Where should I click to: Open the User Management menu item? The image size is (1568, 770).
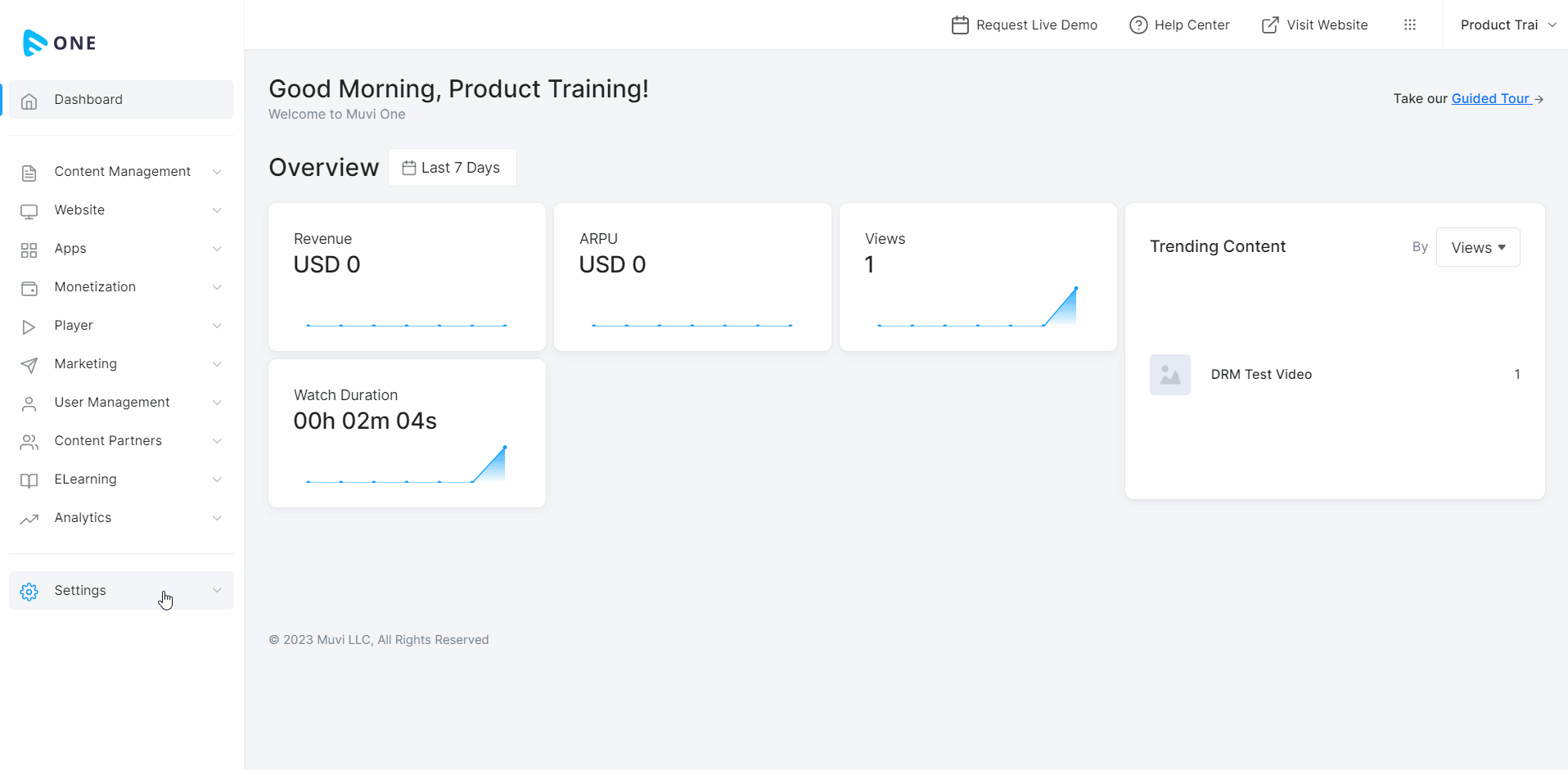(x=121, y=403)
